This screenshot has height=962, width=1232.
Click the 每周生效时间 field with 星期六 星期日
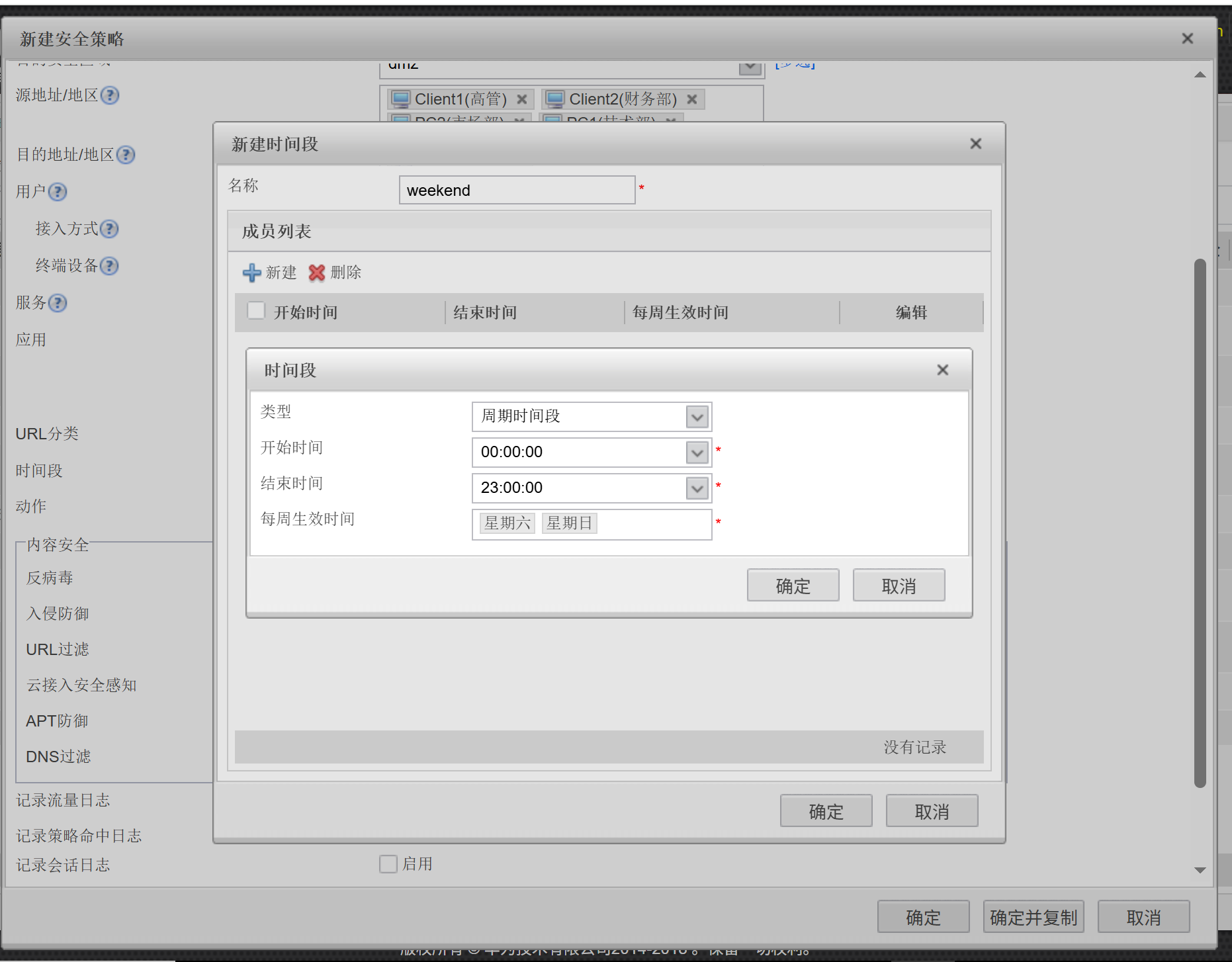point(592,524)
